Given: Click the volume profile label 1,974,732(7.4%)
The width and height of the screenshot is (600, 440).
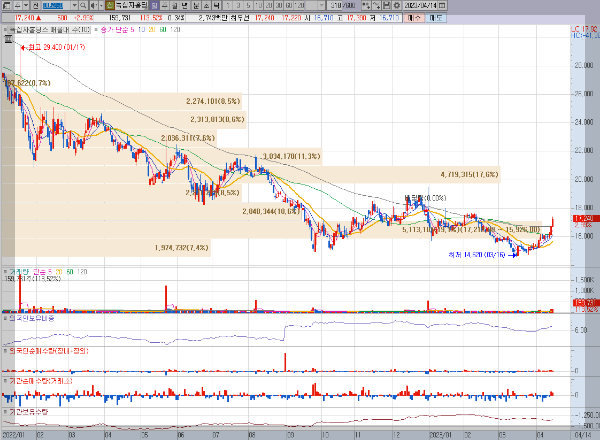Looking at the screenshot, I should point(182,248).
